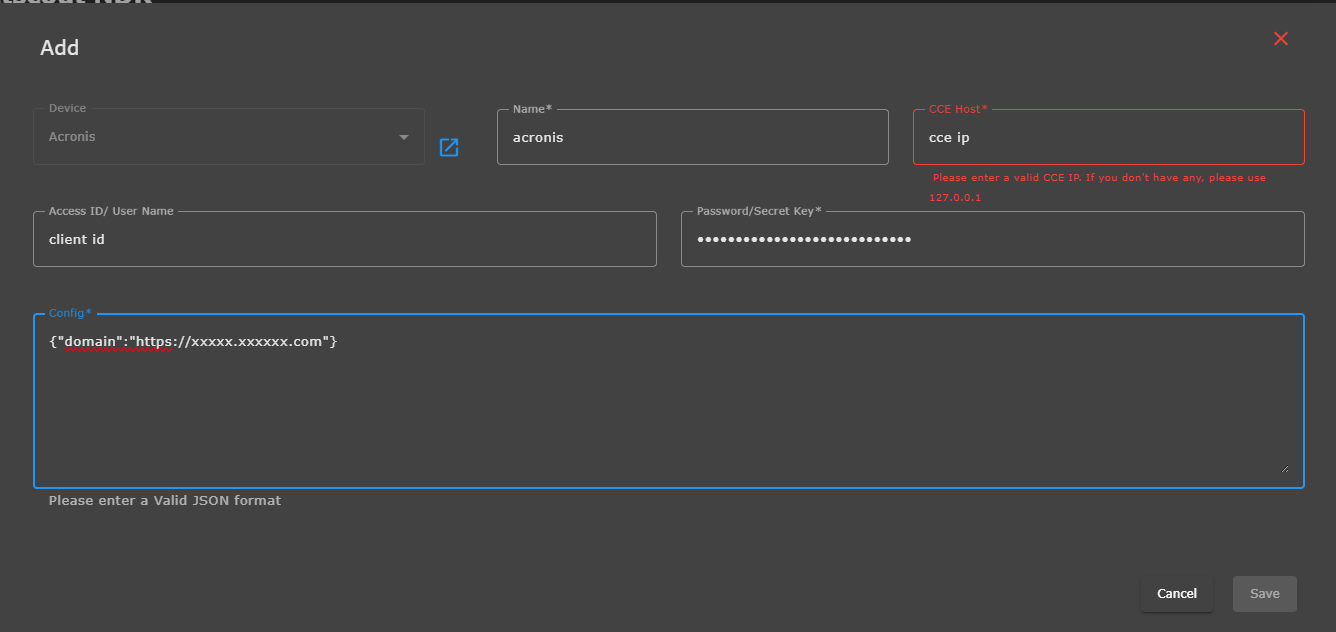Expand the Device dropdown arrow
The image size is (1336, 632).
click(404, 137)
